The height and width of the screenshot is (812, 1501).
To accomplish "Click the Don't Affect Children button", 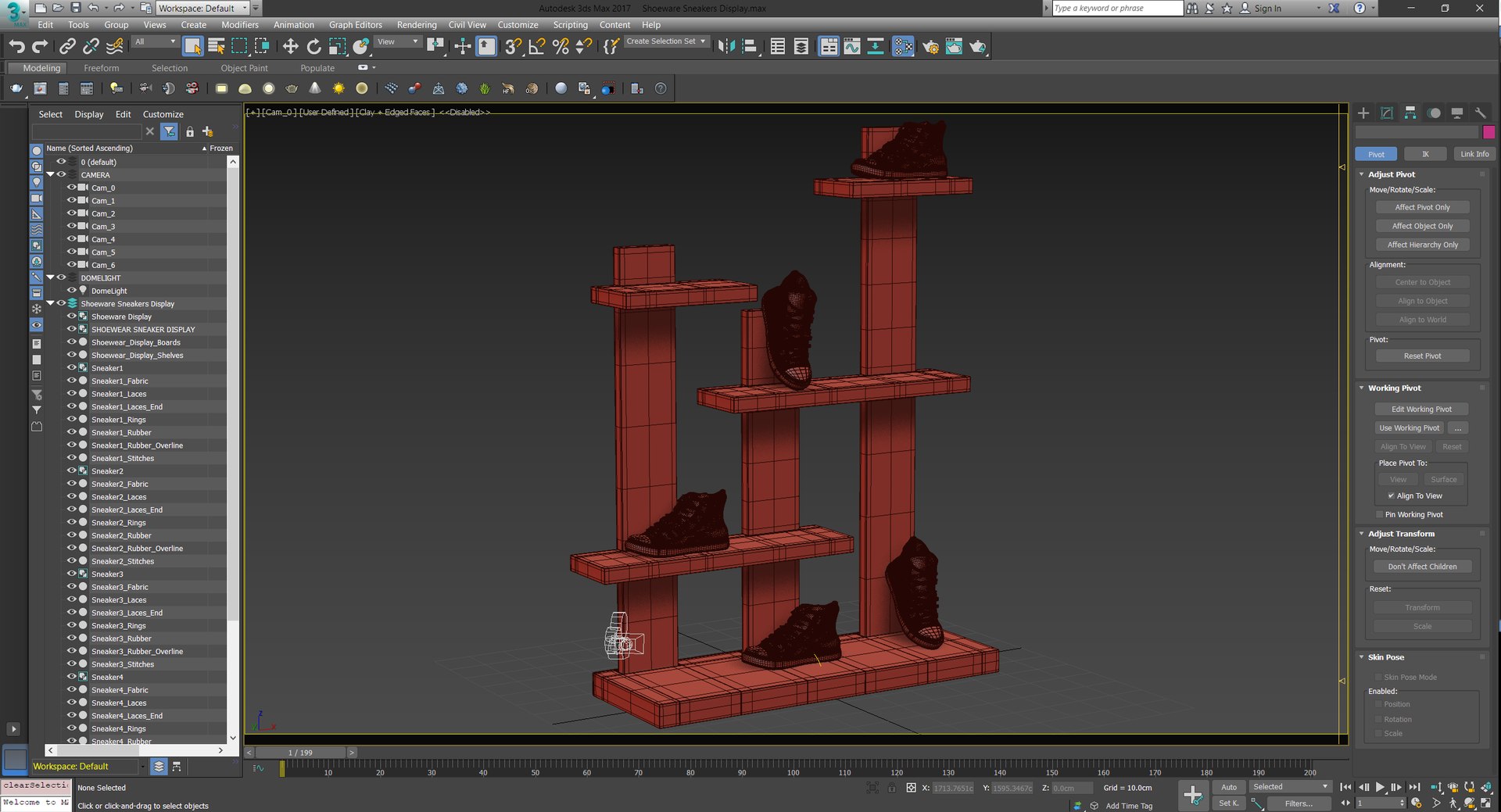I will pyautogui.click(x=1422, y=567).
